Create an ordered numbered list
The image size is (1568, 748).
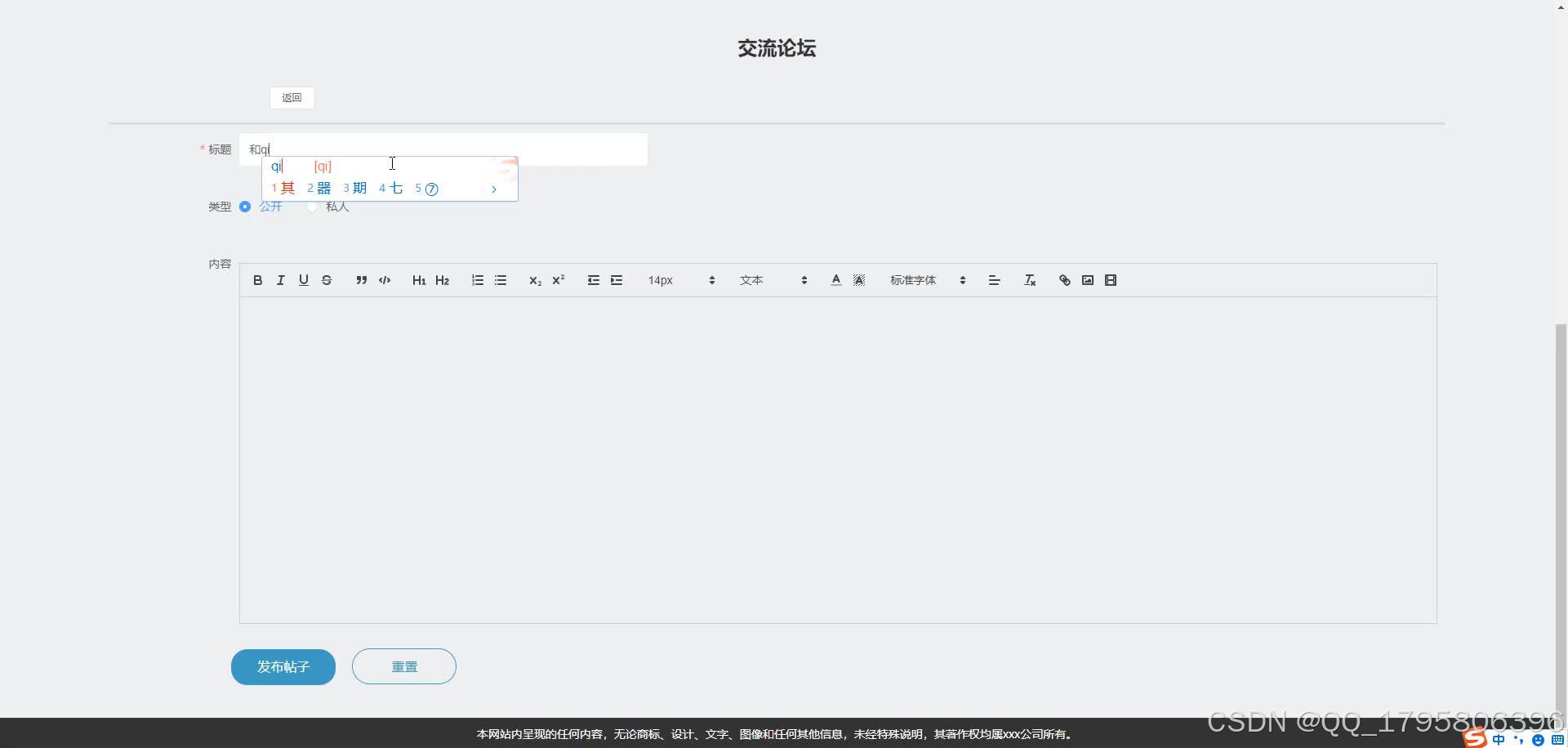click(x=478, y=280)
